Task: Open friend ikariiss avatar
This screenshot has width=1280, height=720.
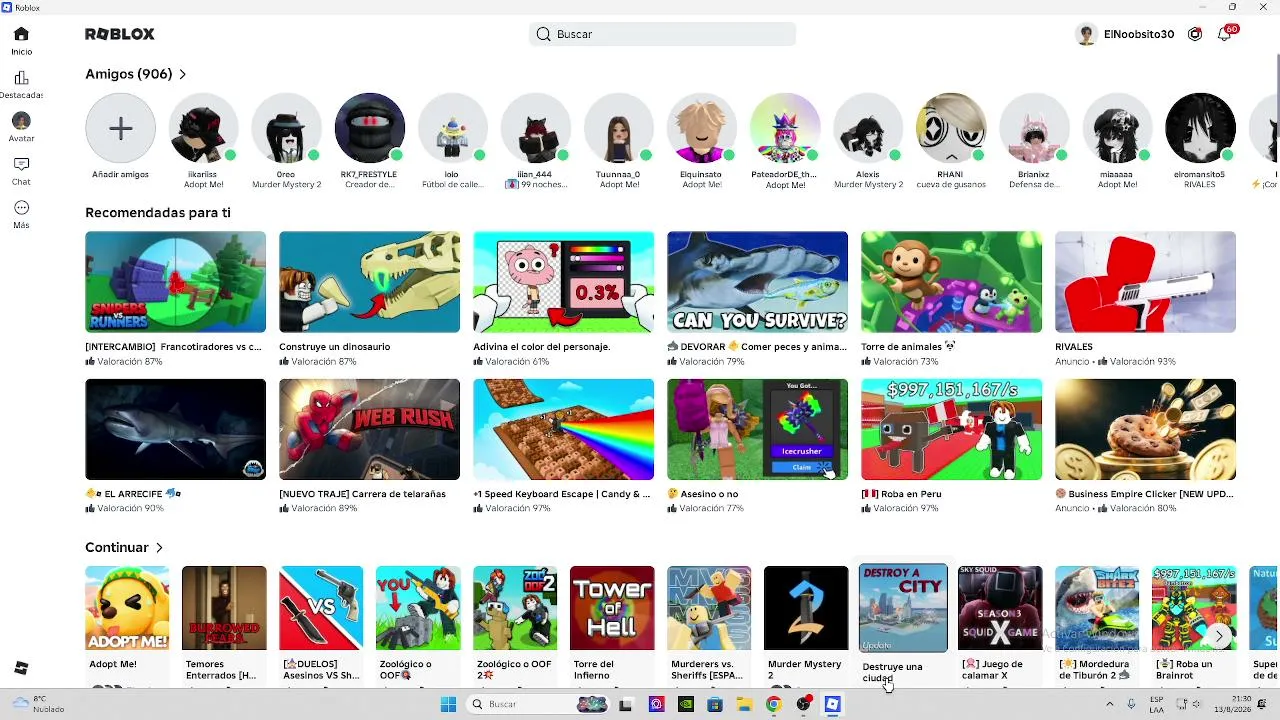Action: tap(203, 128)
